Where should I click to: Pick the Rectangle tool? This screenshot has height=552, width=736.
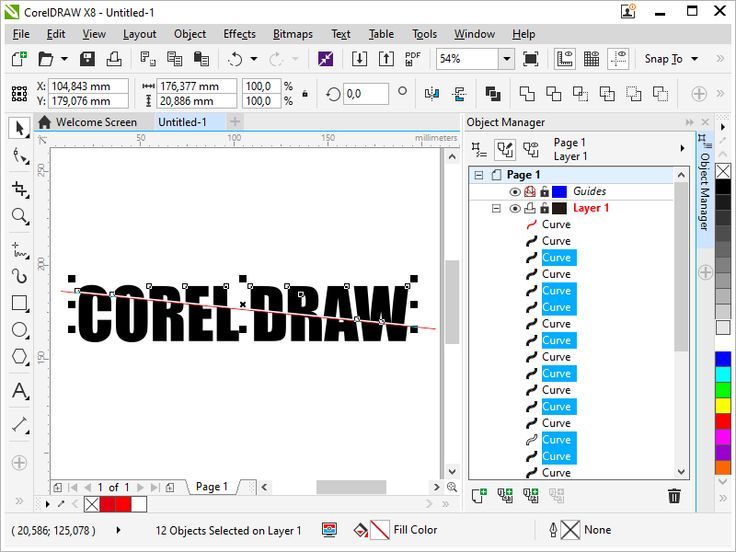(19, 303)
